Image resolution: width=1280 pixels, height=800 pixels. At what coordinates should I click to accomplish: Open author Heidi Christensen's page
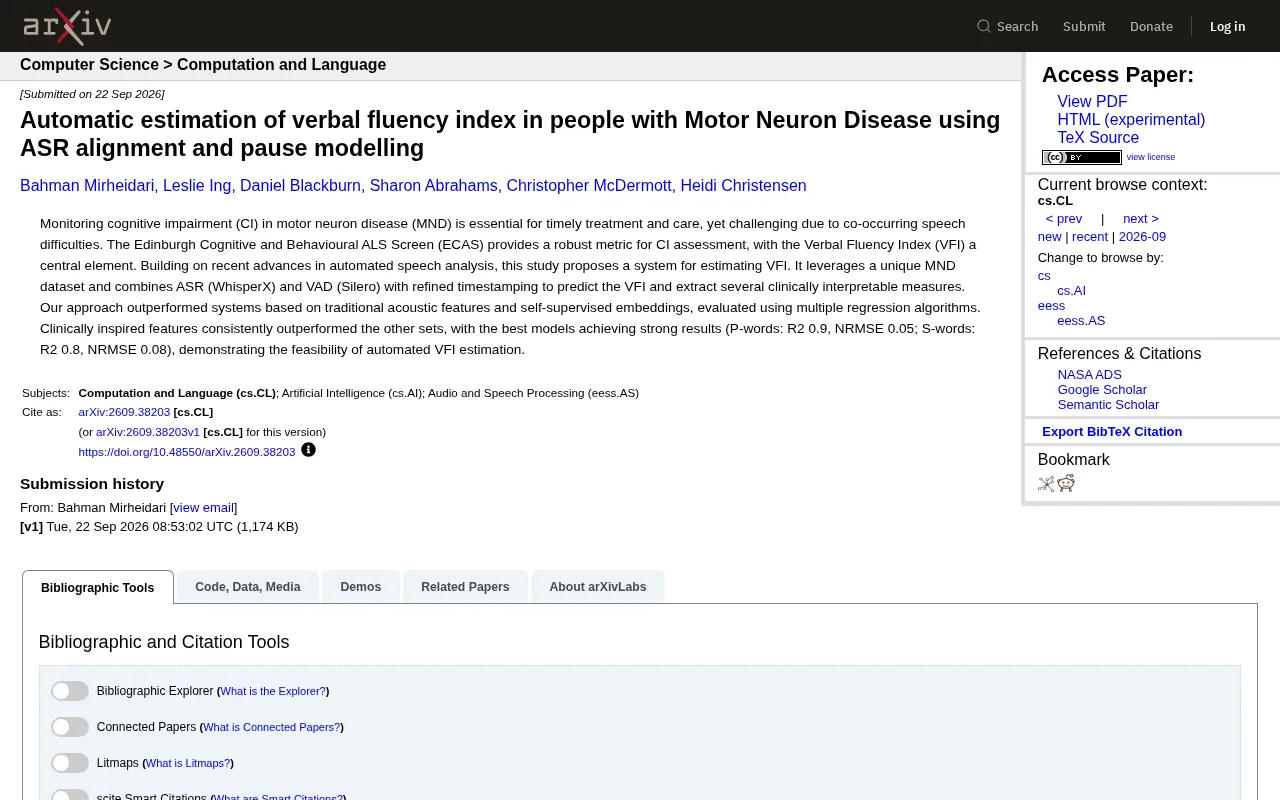pos(743,186)
